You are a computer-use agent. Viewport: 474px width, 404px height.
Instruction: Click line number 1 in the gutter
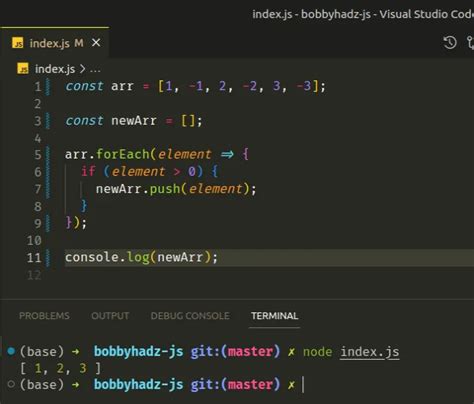click(38, 87)
